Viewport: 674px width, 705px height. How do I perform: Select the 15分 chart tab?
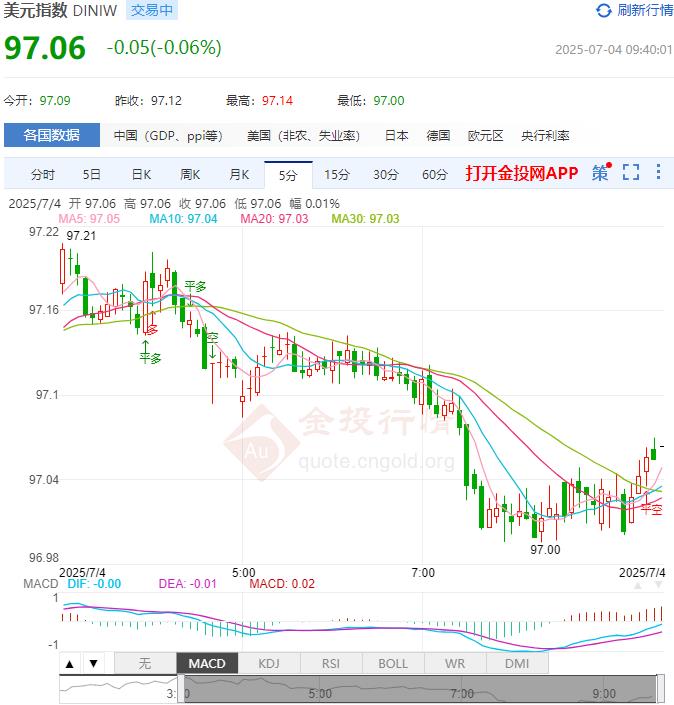[337, 174]
